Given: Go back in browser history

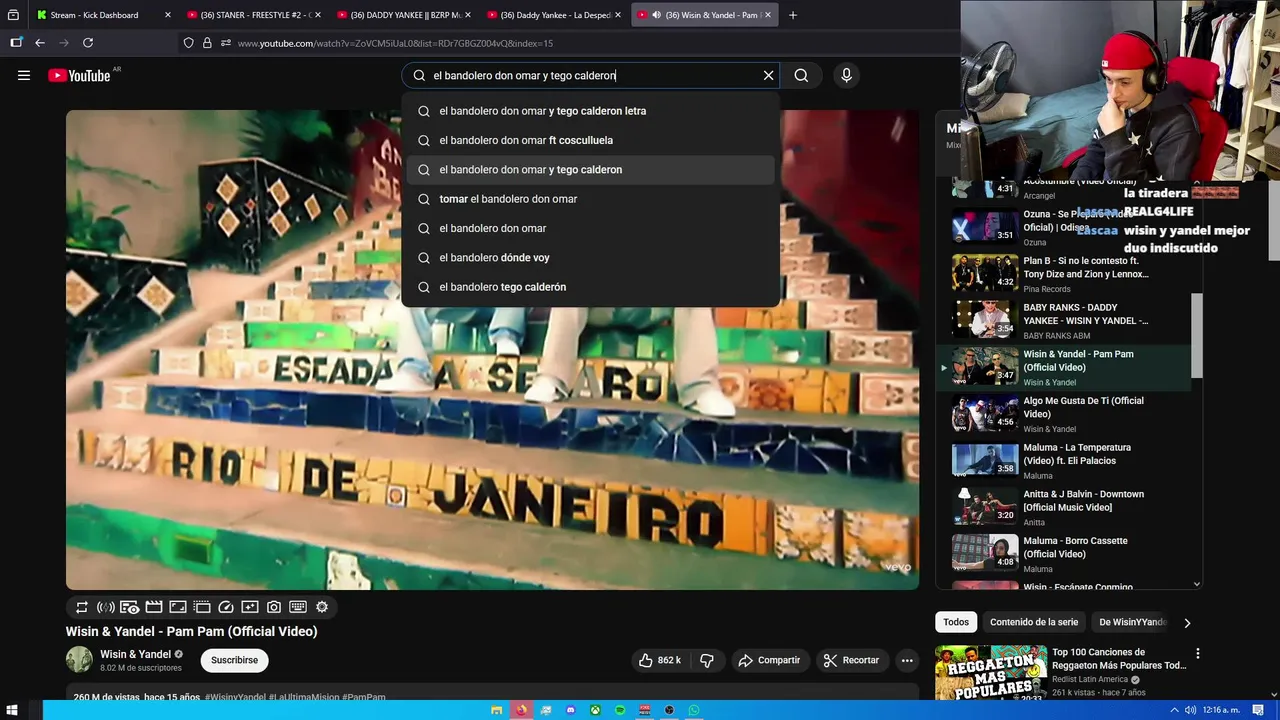Looking at the screenshot, I should tap(40, 43).
